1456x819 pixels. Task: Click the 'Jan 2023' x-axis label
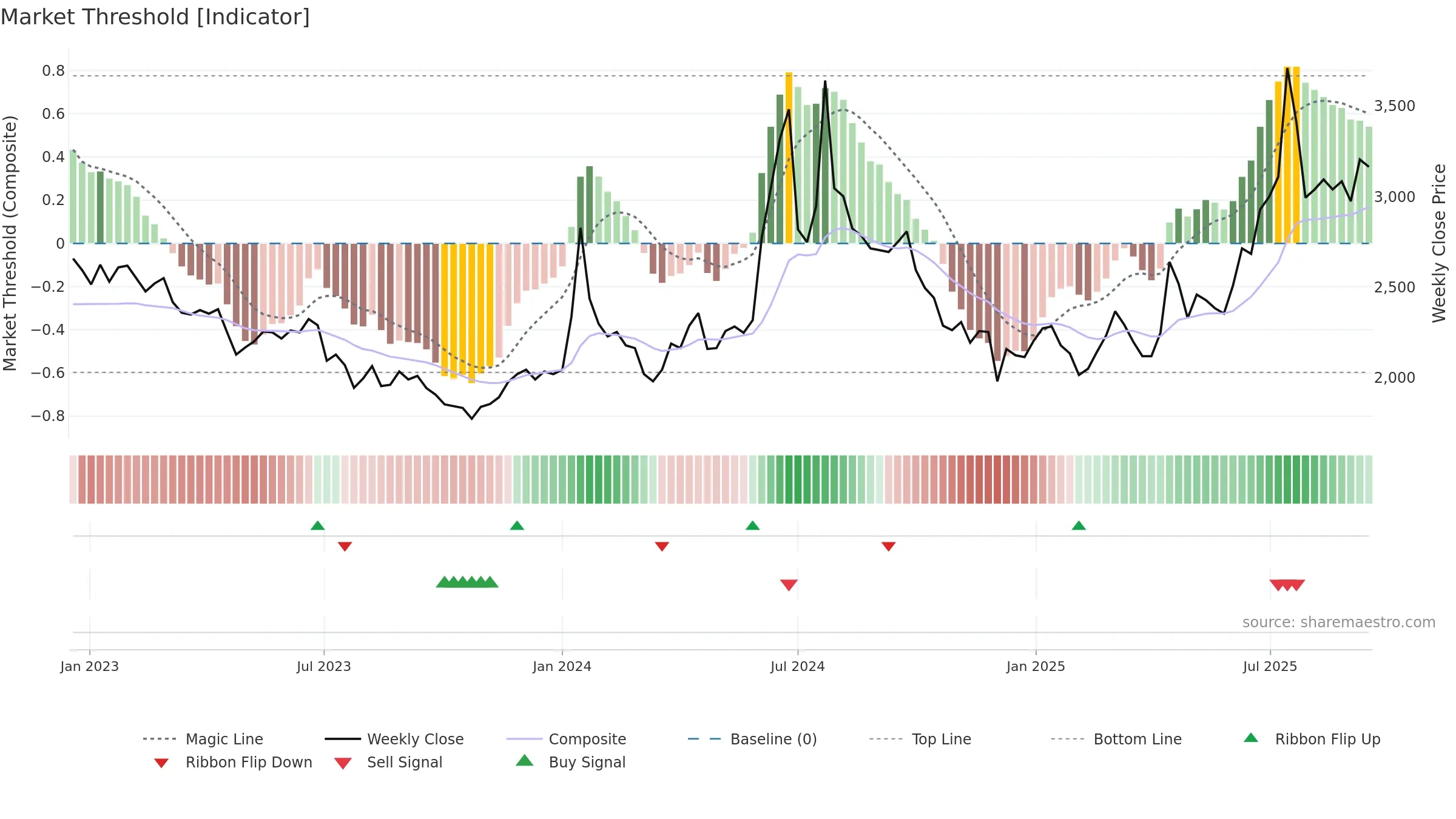[x=90, y=666]
